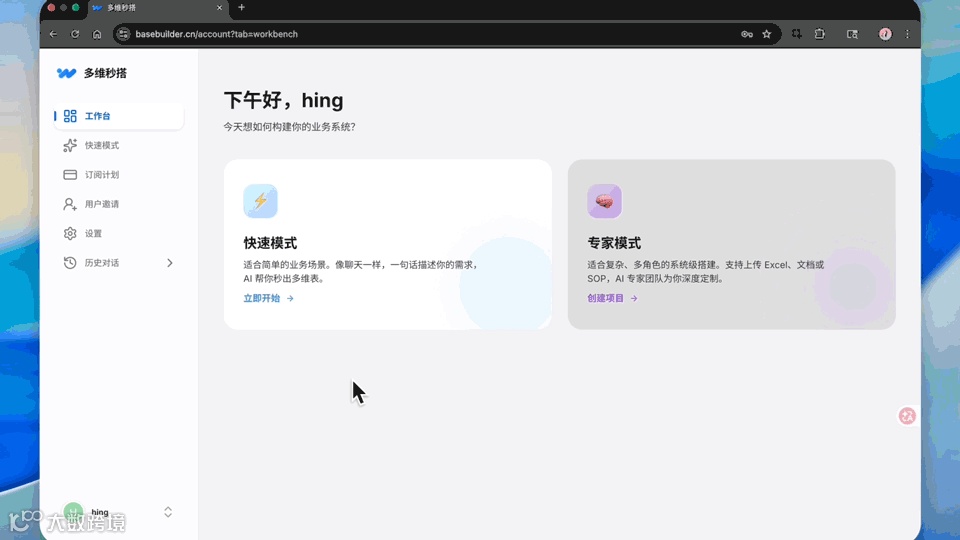
Task: Open 快速模式 in the sidebar
Action: 119,145
